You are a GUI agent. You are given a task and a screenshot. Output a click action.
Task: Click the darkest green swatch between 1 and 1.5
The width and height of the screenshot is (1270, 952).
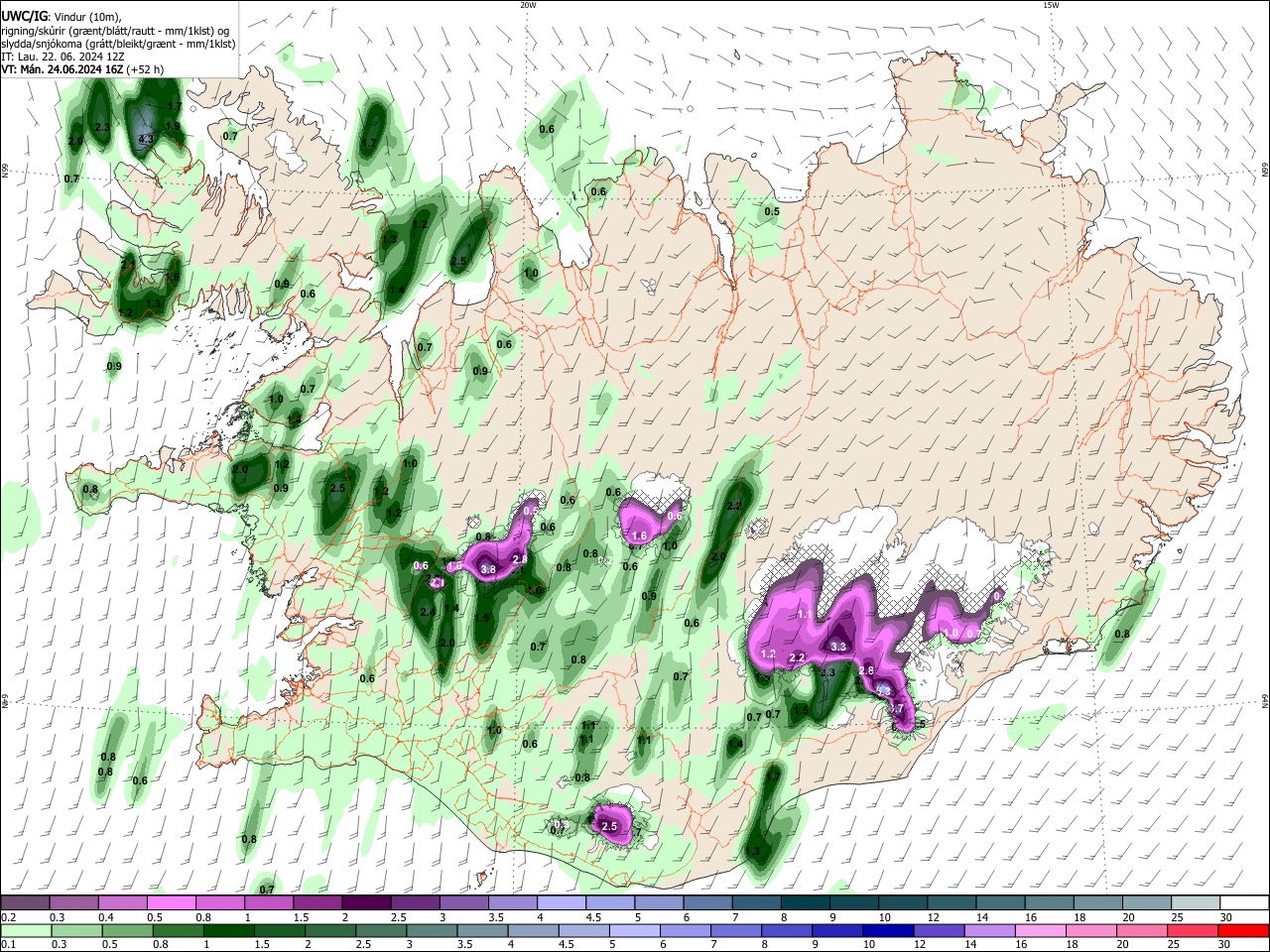click(228, 930)
